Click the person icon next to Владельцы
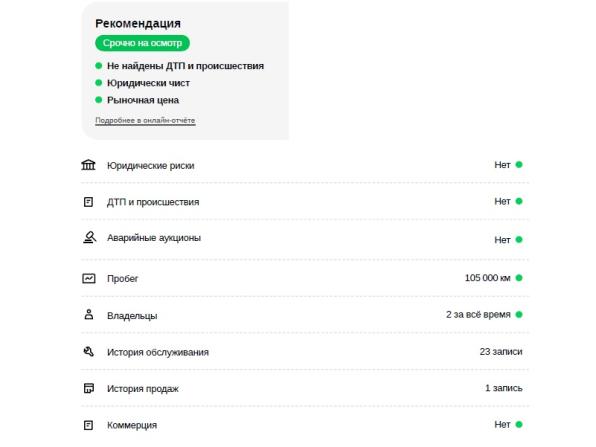Screen dimensions: 596x447 [89, 315]
